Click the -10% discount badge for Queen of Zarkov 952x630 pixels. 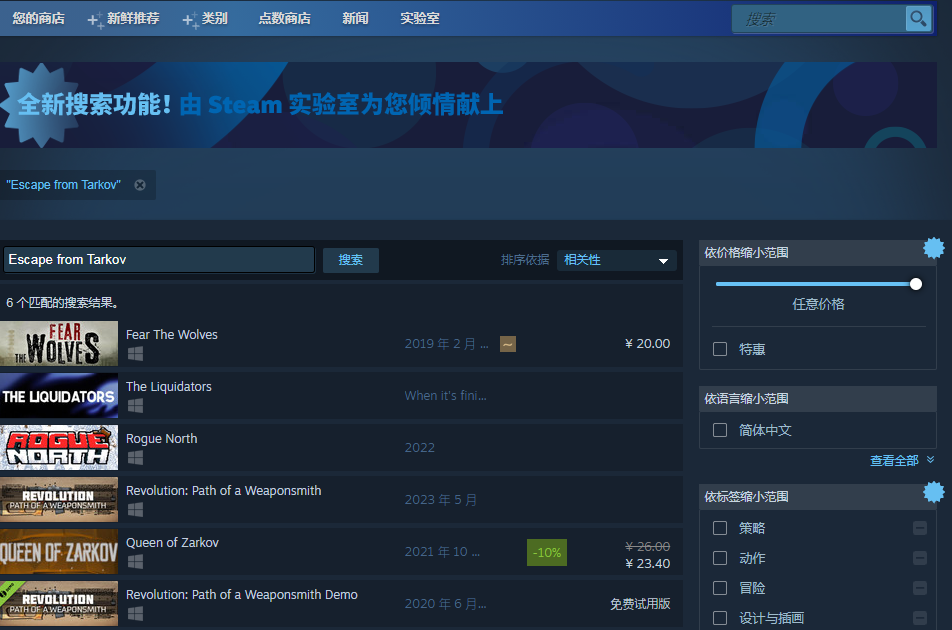(x=547, y=553)
